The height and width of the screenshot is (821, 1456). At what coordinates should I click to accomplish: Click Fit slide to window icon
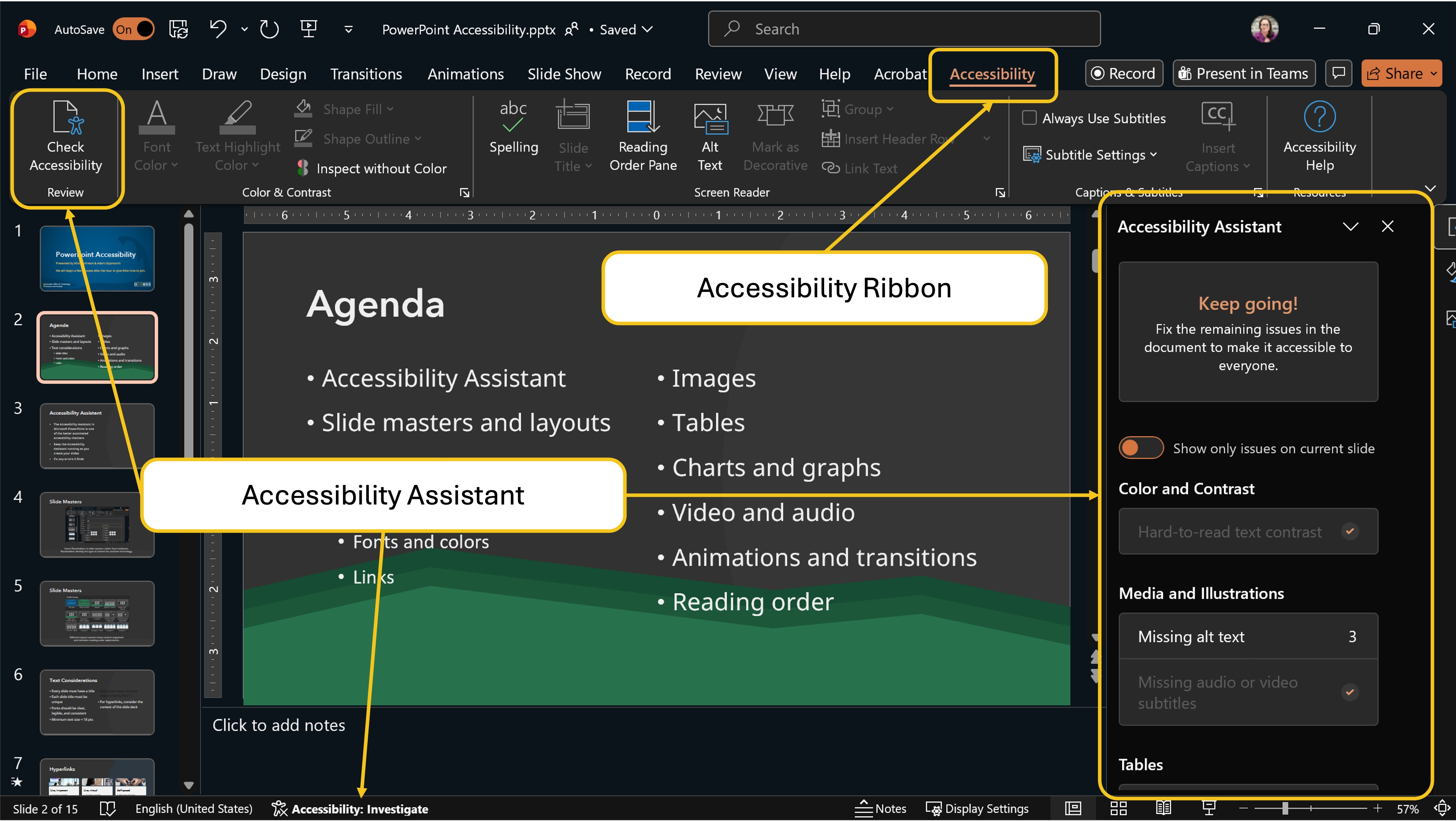pyautogui.click(x=1442, y=809)
